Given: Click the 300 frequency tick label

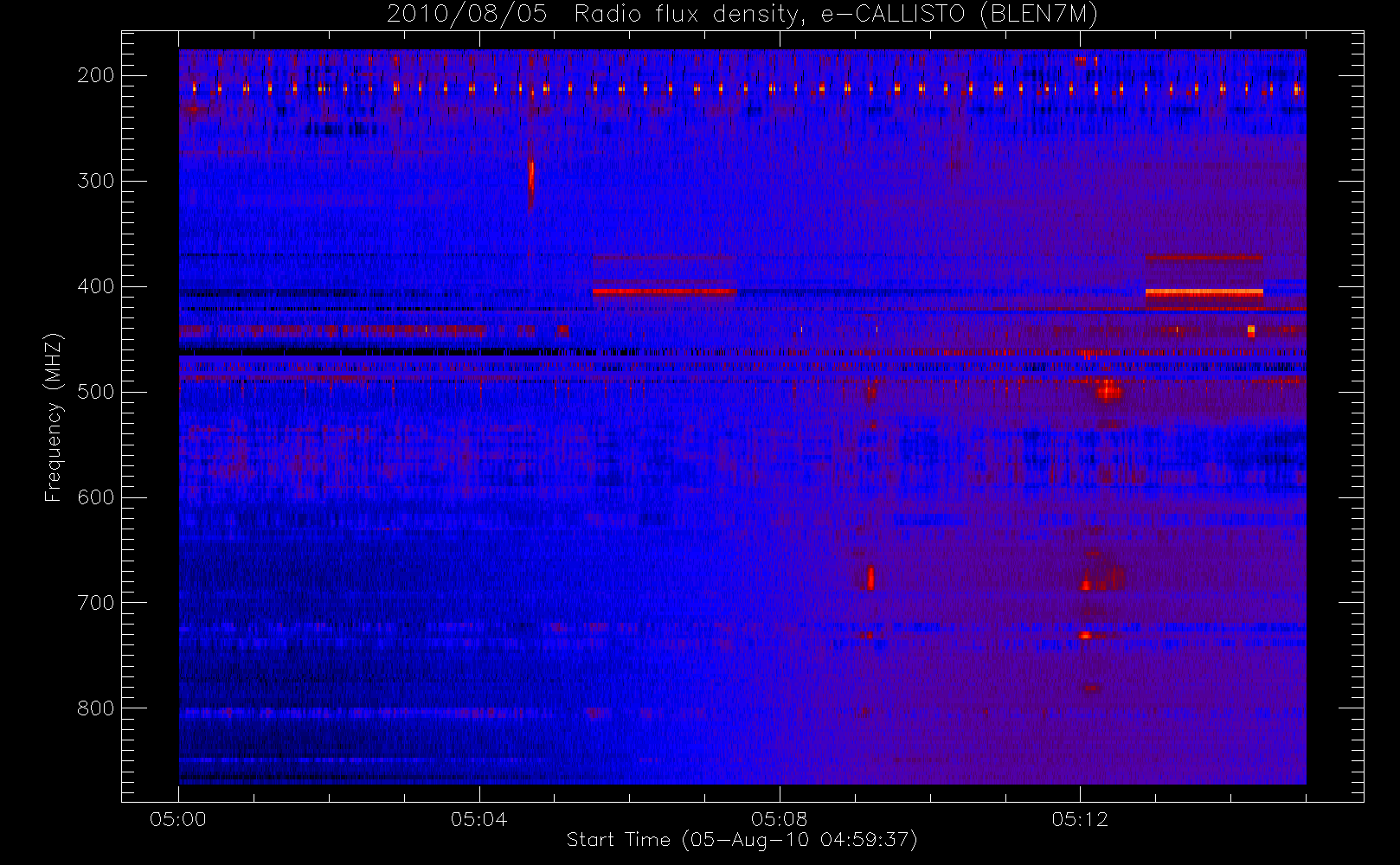Looking at the screenshot, I should point(95,181).
